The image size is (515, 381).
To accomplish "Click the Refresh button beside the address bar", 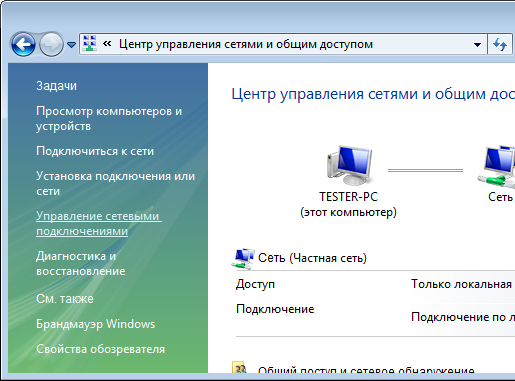I will 500,44.
